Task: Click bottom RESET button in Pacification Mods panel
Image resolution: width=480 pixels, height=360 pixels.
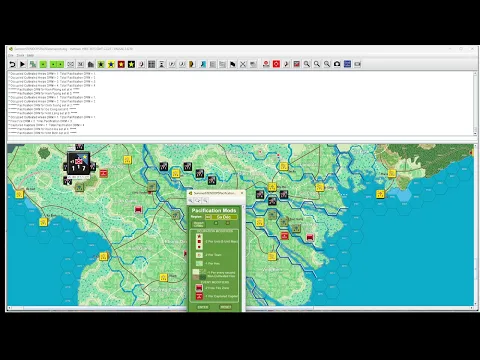Action: coord(226,307)
